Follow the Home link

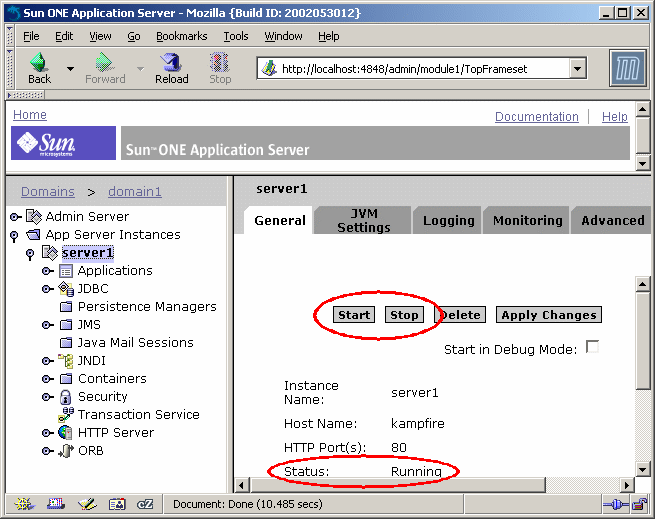[x=30, y=114]
